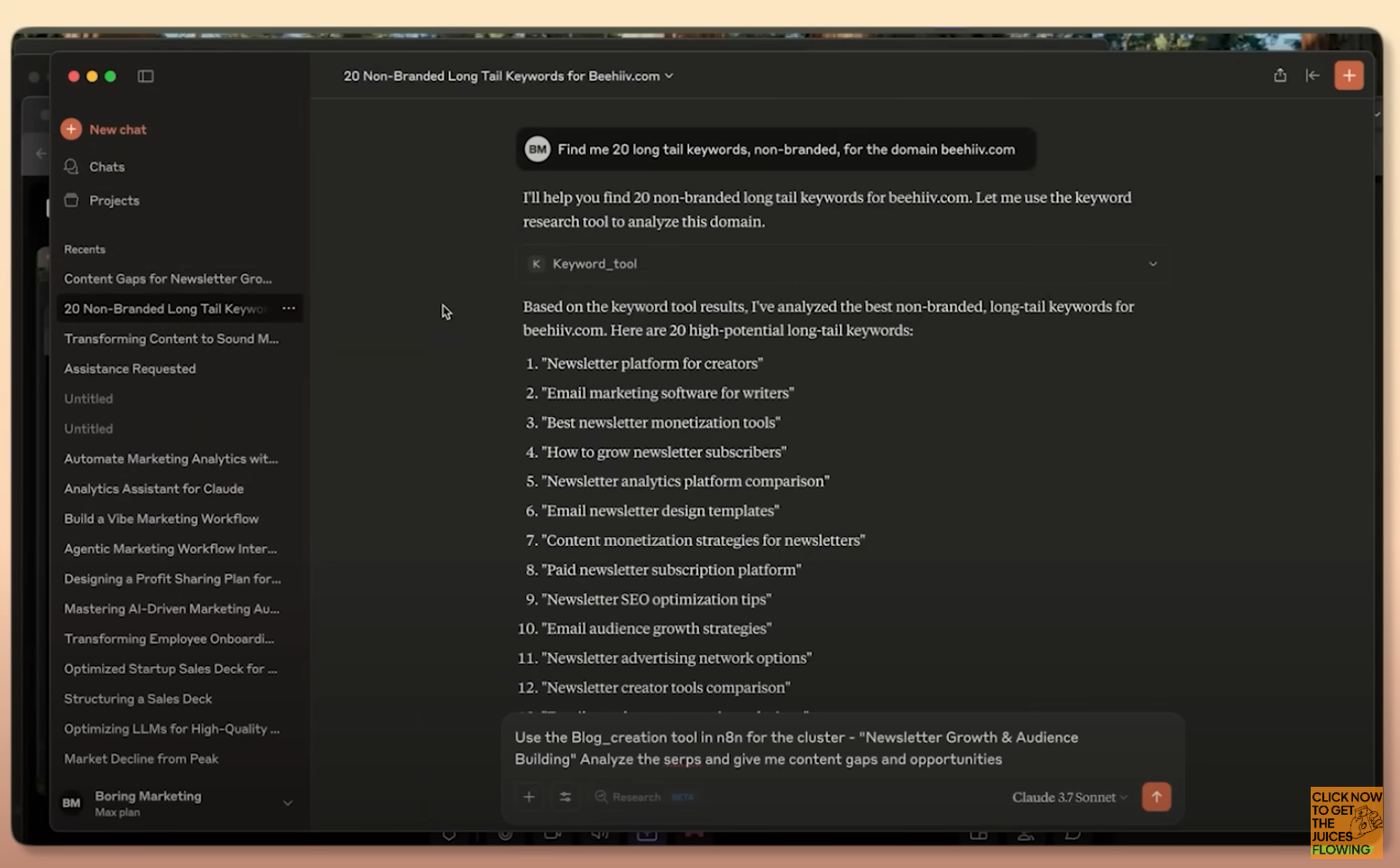Open "Content Gaps for Newsletter Gro..." chat
This screenshot has width=1400, height=868.
pos(168,279)
